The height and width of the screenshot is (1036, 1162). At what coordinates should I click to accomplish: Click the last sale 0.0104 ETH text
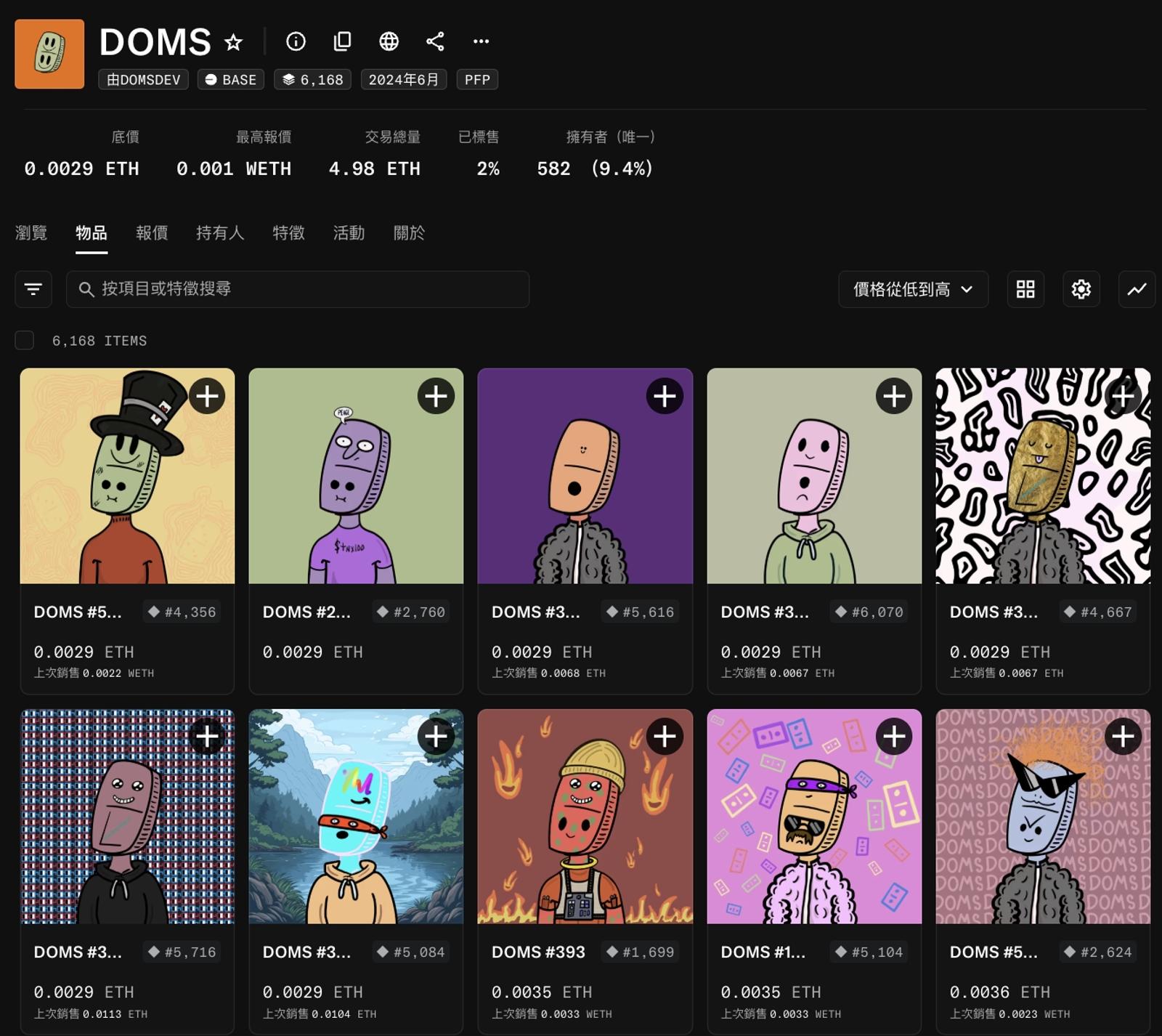click(x=320, y=1013)
